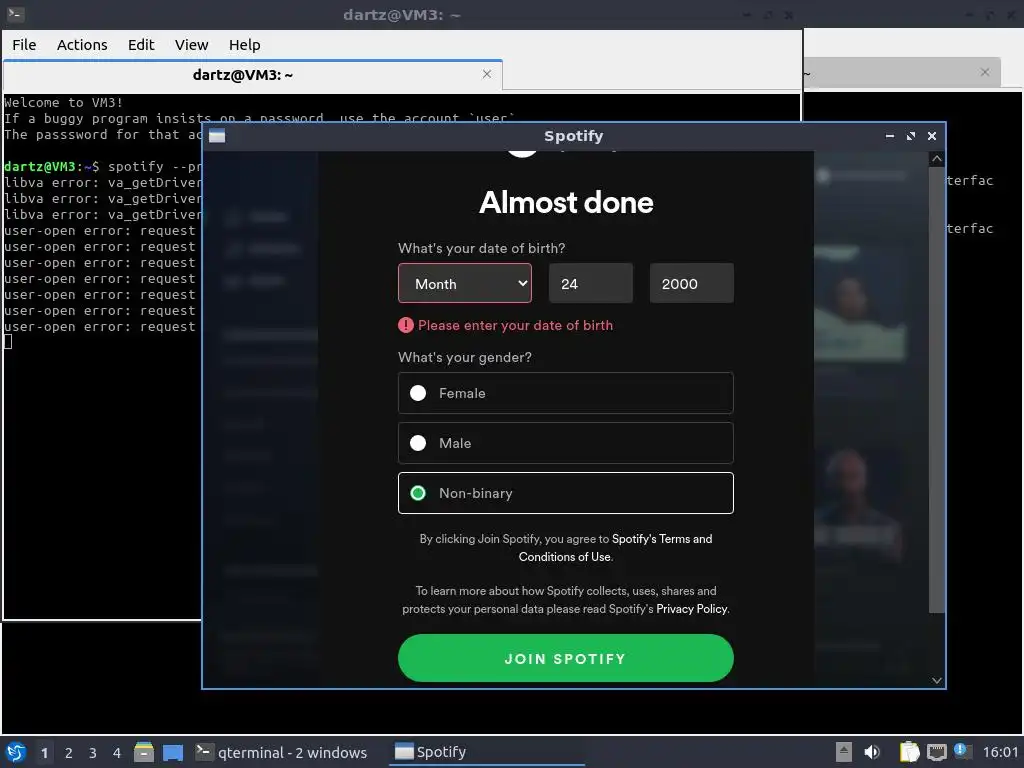Switch to workspace 1
Screen dimensions: 1024x768
(44, 753)
